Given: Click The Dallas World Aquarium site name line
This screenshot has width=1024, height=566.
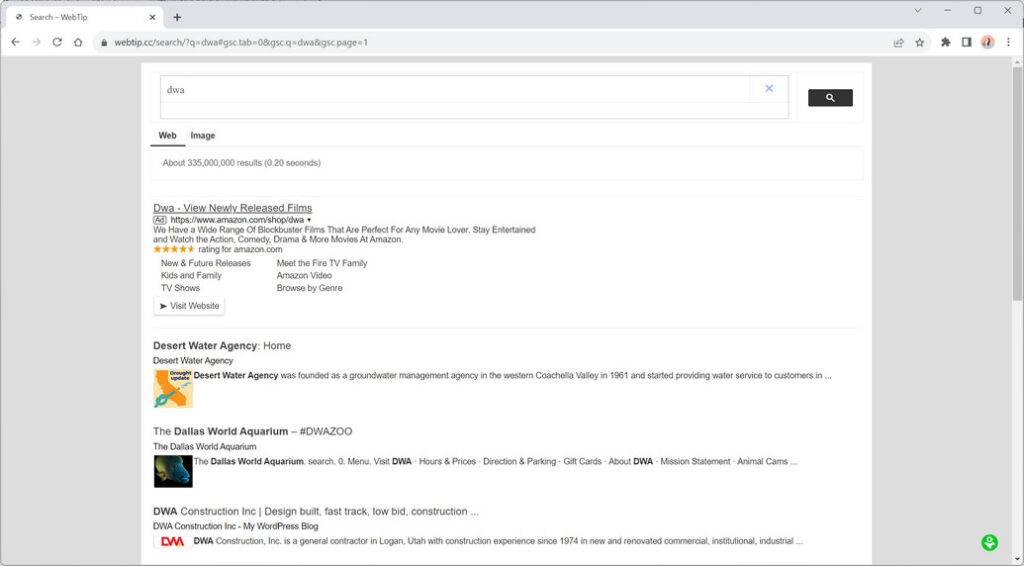Looking at the screenshot, I should pyautogui.click(x=204, y=447).
